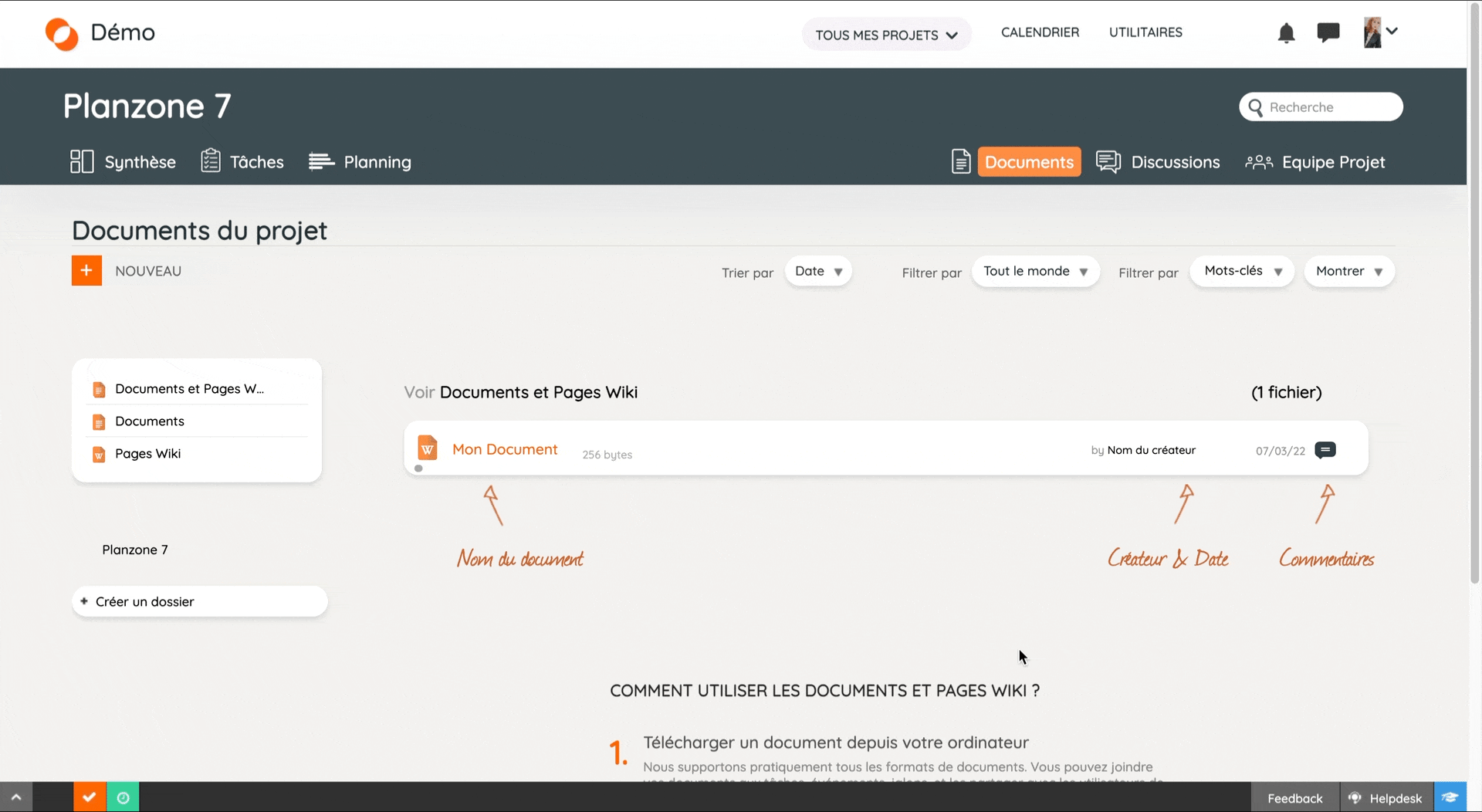Screen dimensions: 1482x812
Task: Open the Mots-clés filter dropdown
Action: click(x=1241, y=272)
